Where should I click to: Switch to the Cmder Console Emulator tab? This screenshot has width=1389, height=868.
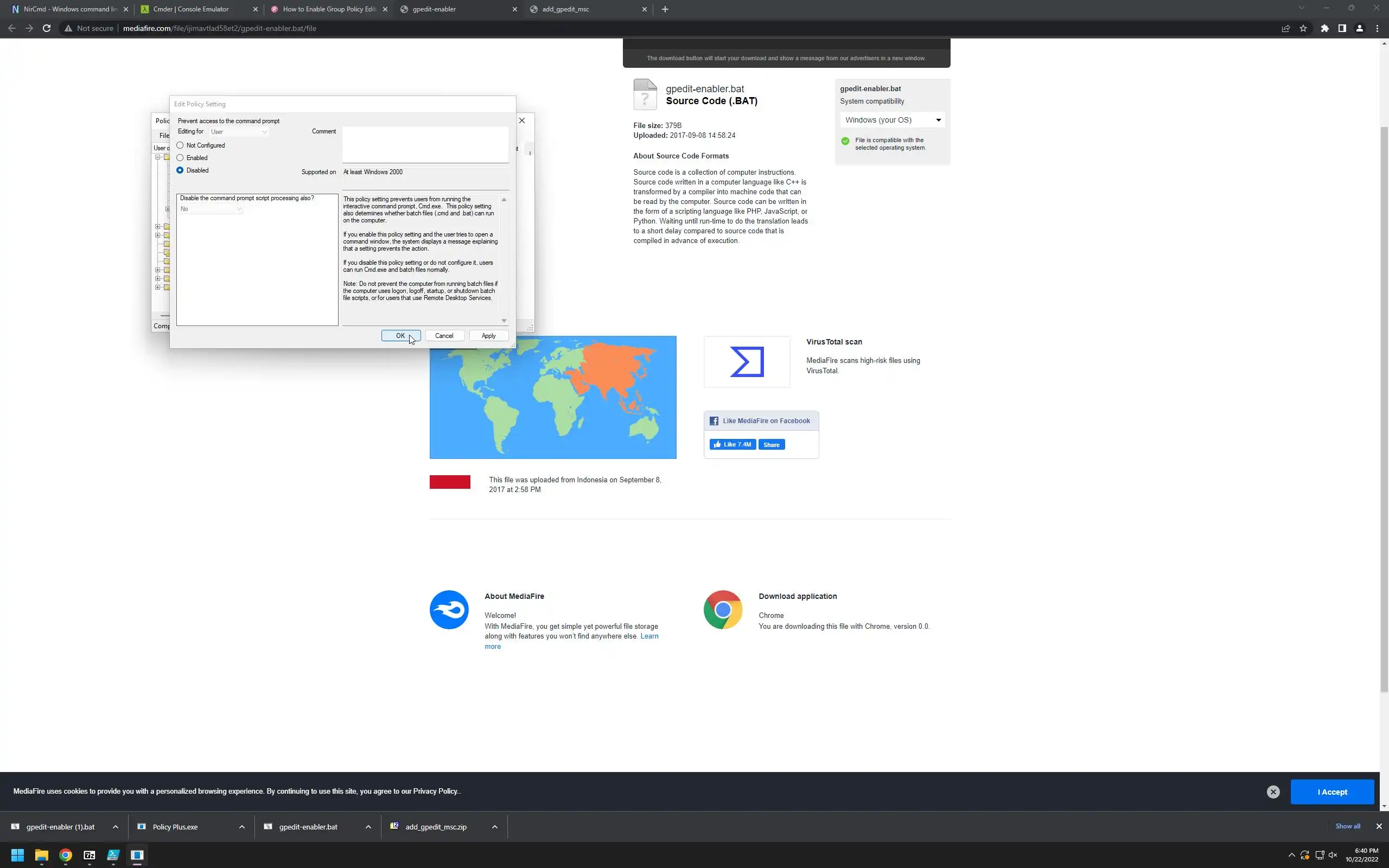click(x=190, y=9)
